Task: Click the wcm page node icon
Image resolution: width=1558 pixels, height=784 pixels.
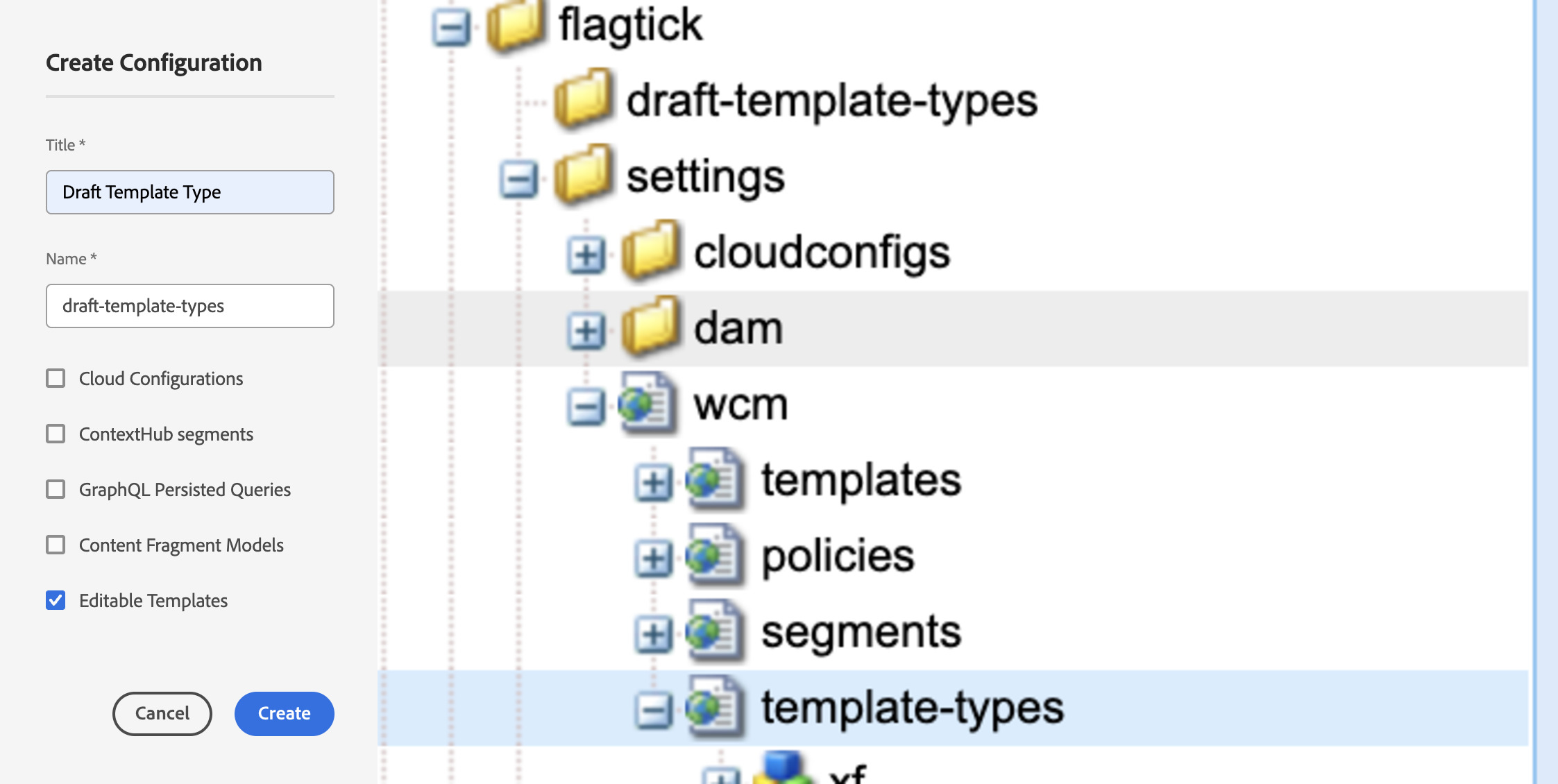Action: click(647, 403)
